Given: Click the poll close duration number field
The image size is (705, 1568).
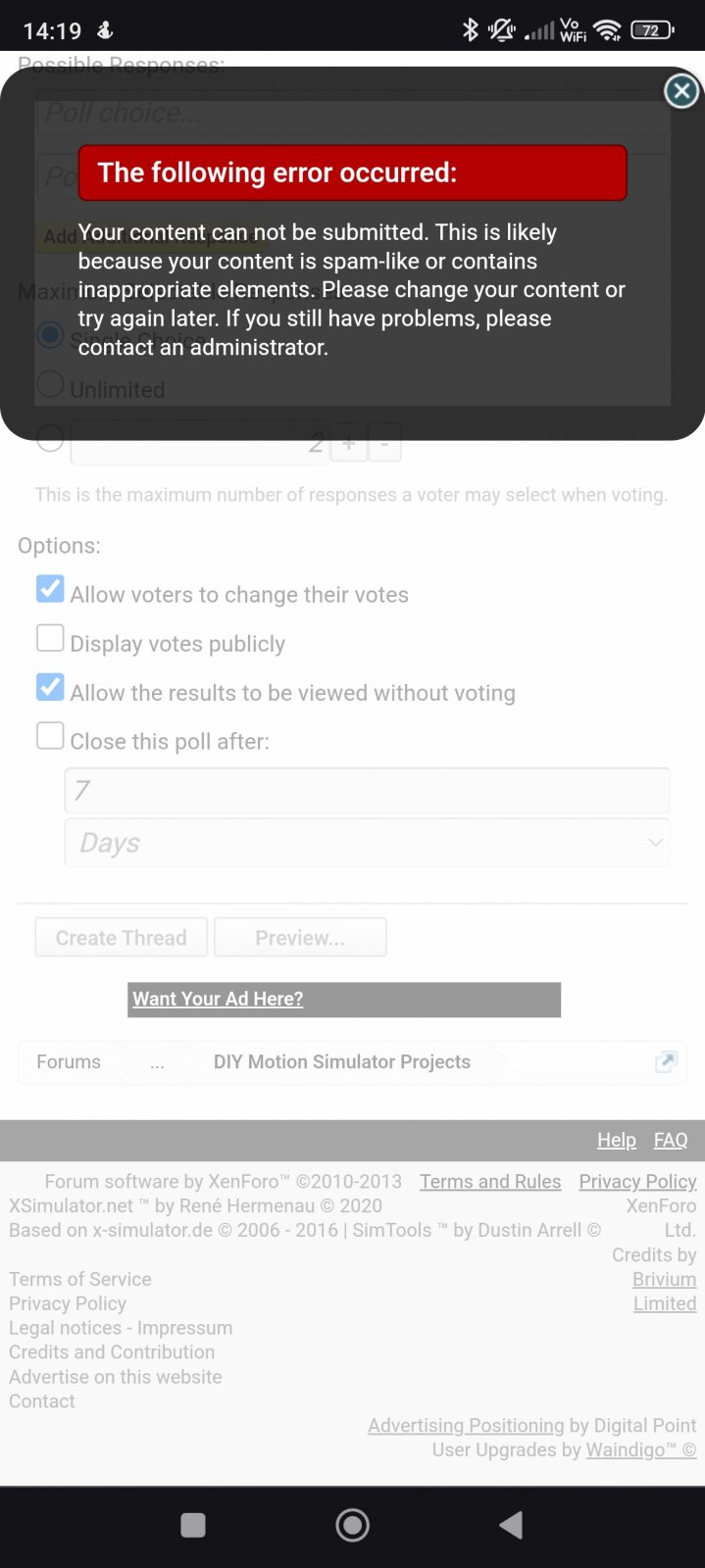Looking at the screenshot, I should click(367, 791).
